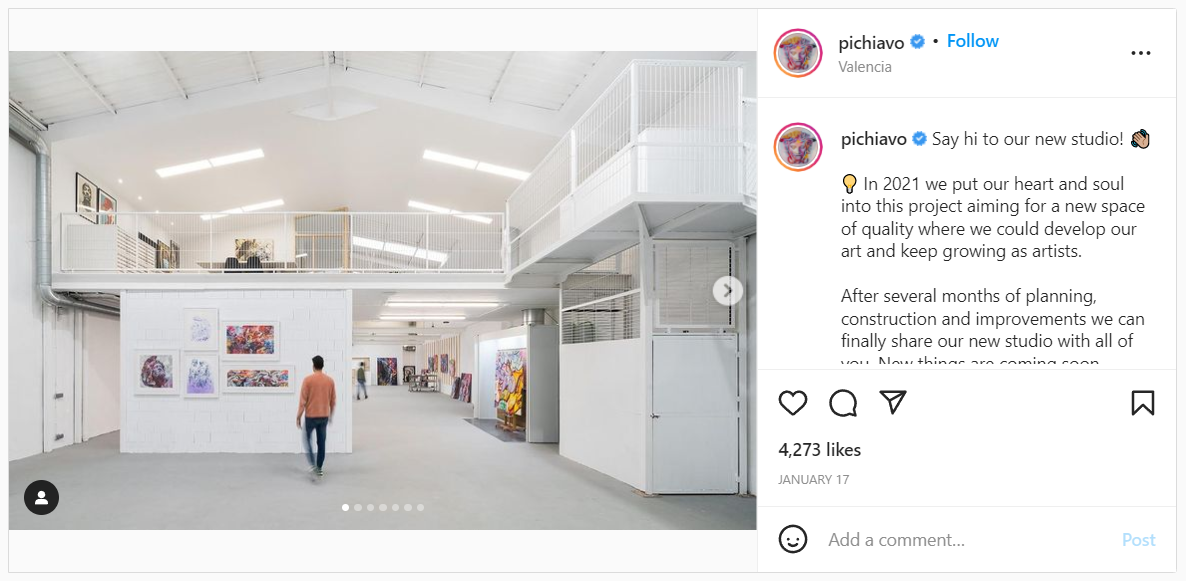Jump to the last carousel dot

tap(421, 508)
